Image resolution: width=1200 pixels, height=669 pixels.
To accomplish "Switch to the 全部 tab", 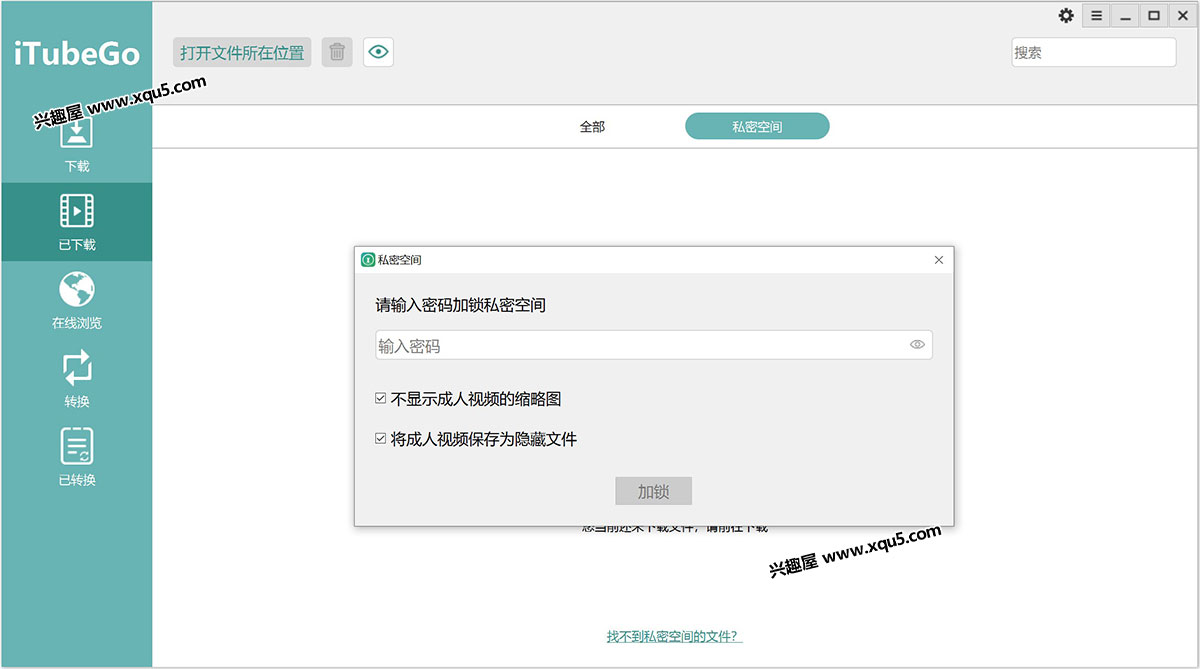I will (592, 127).
